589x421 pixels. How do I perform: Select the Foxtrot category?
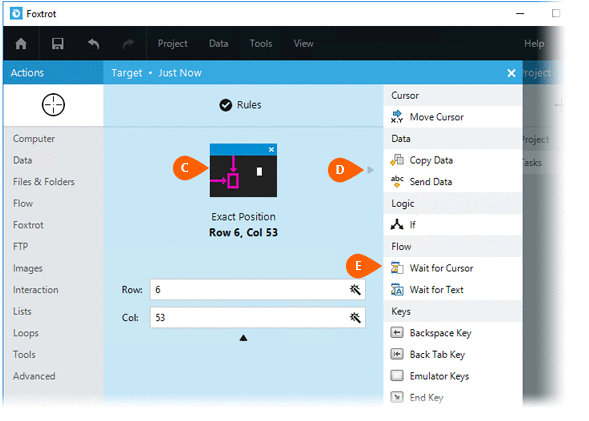pos(28,225)
